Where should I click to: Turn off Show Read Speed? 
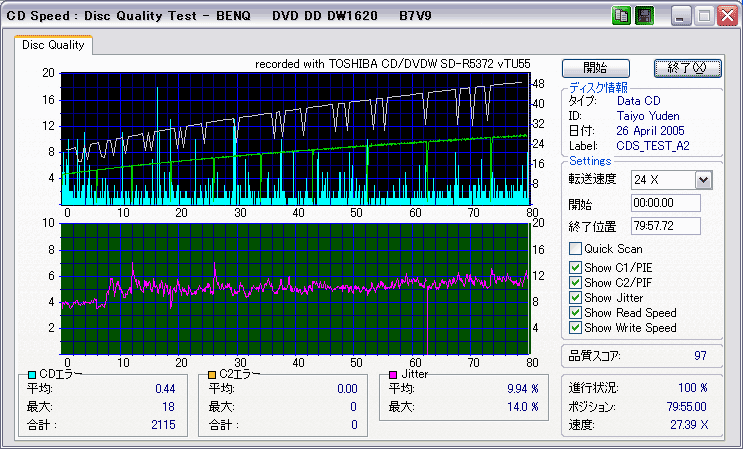click(x=575, y=313)
